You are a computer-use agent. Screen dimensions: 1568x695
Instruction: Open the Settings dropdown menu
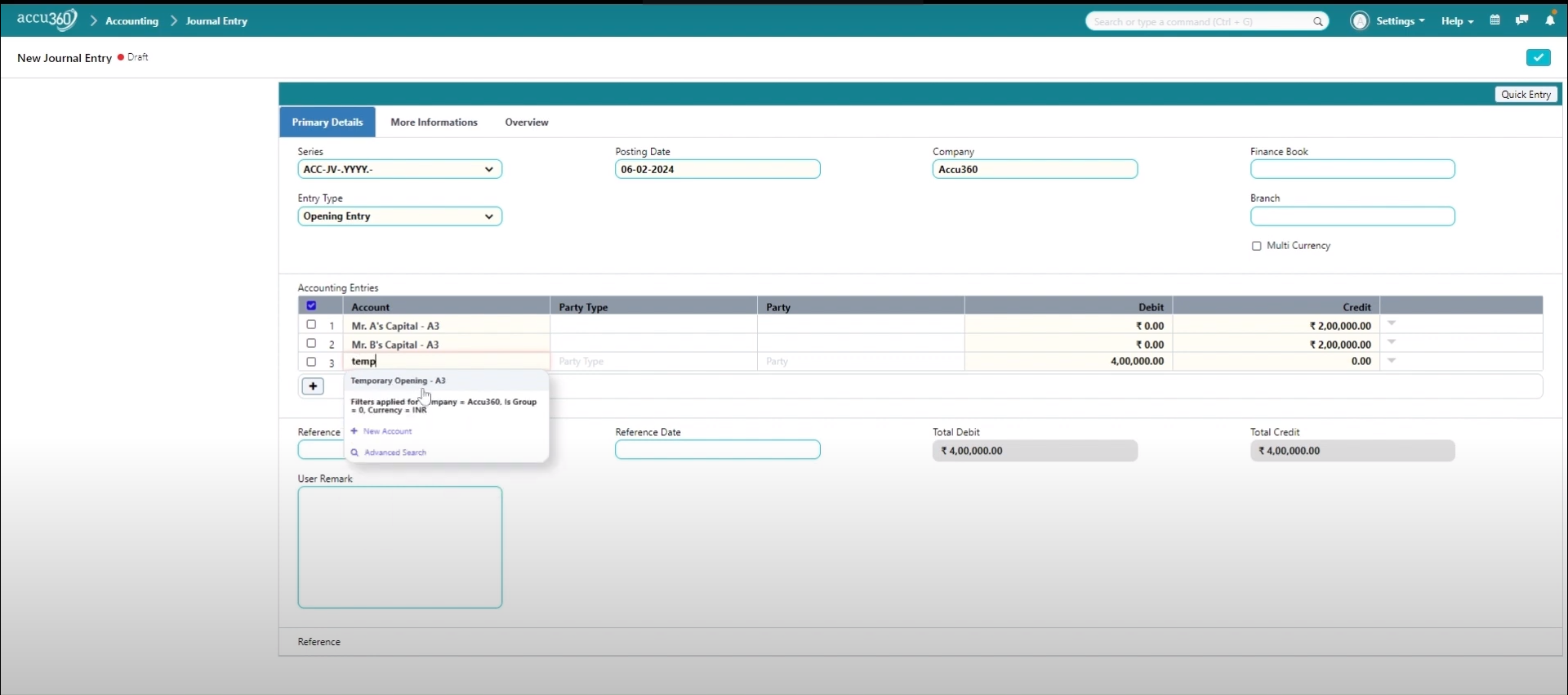(x=1400, y=21)
